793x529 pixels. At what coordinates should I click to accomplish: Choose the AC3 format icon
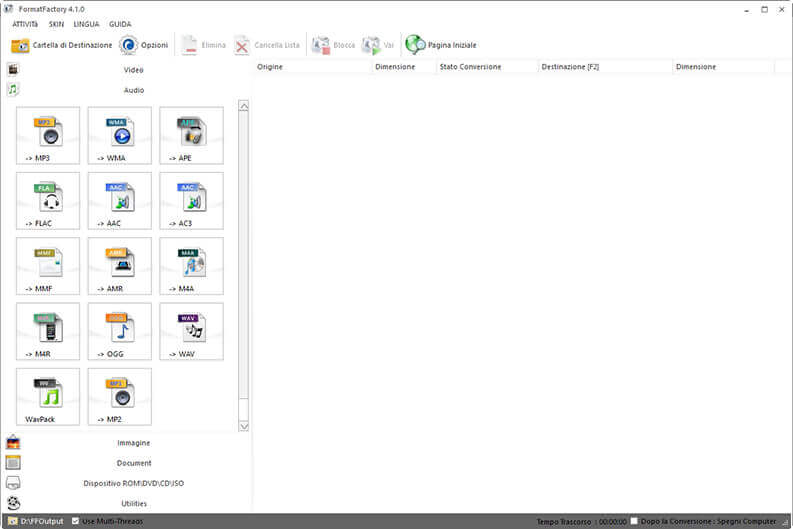coord(192,200)
